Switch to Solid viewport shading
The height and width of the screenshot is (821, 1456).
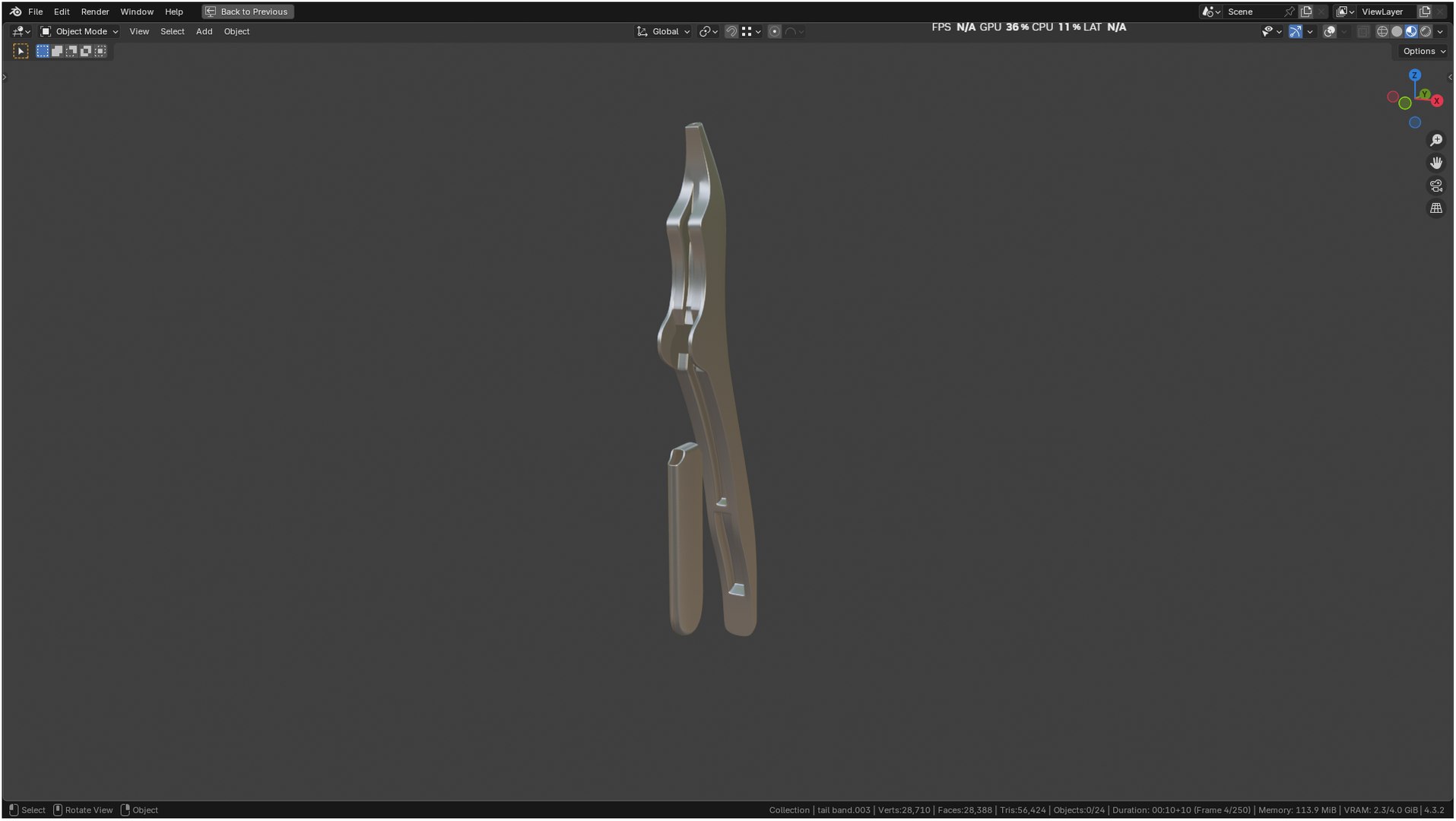point(1397,31)
